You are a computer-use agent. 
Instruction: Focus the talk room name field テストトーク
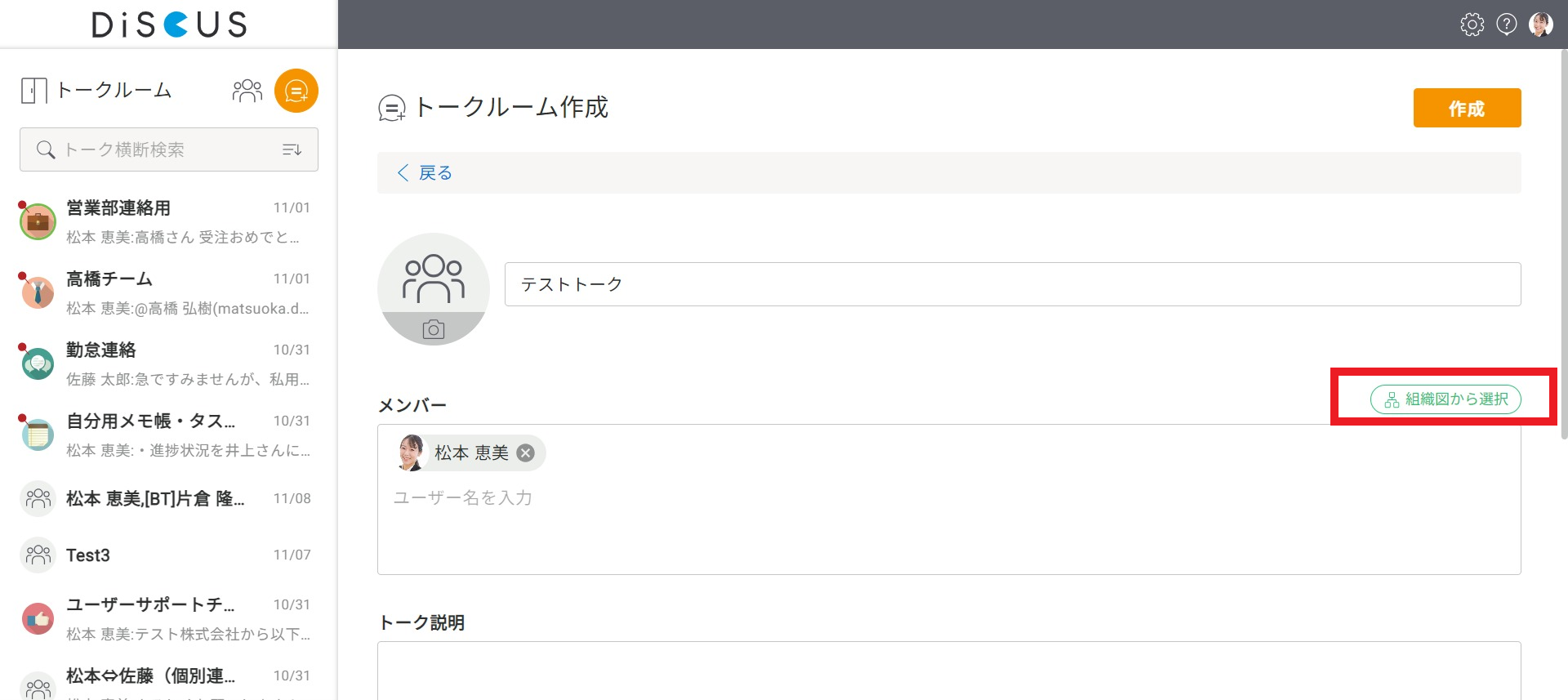pyautogui.click(x=1013, y=284)
